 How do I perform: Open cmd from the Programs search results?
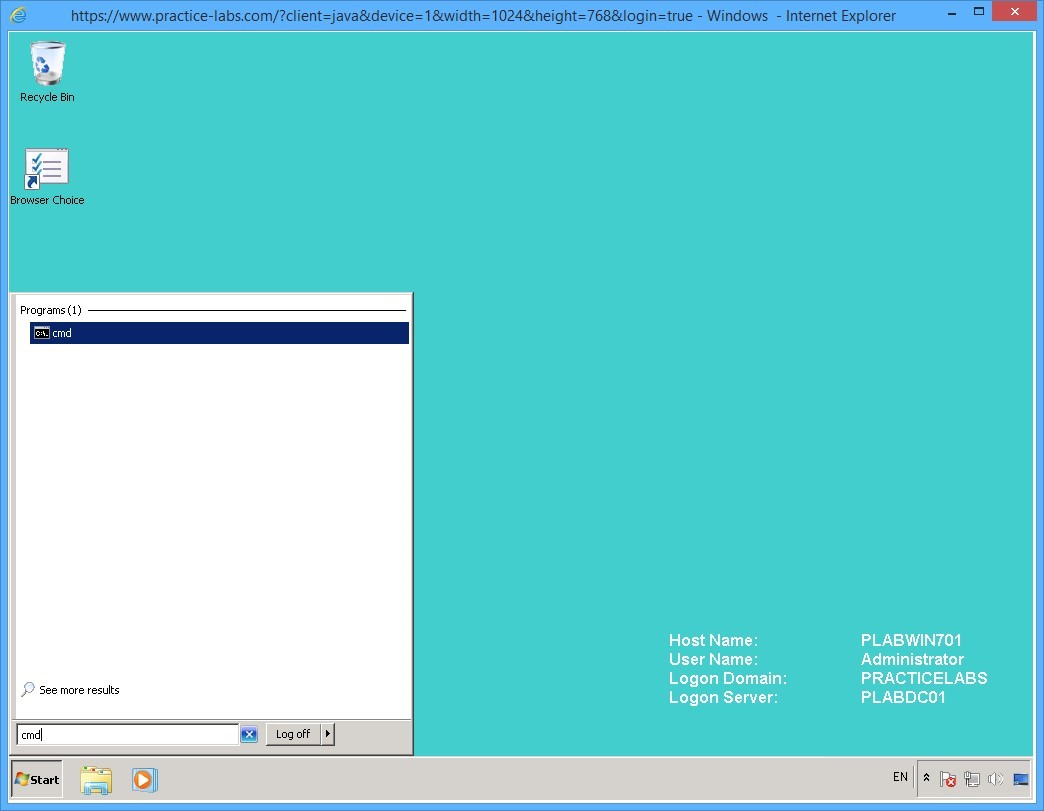[x=60, y=333]
